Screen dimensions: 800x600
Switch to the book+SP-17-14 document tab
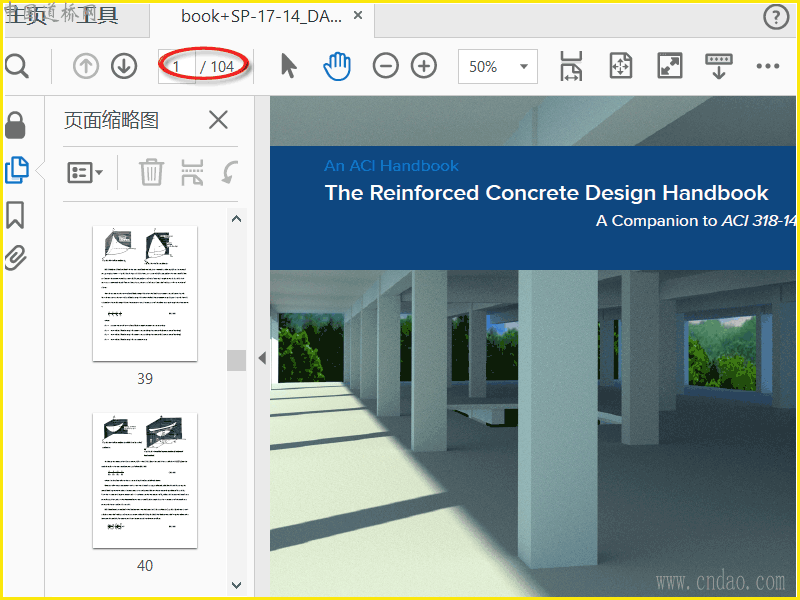[260, 16]
